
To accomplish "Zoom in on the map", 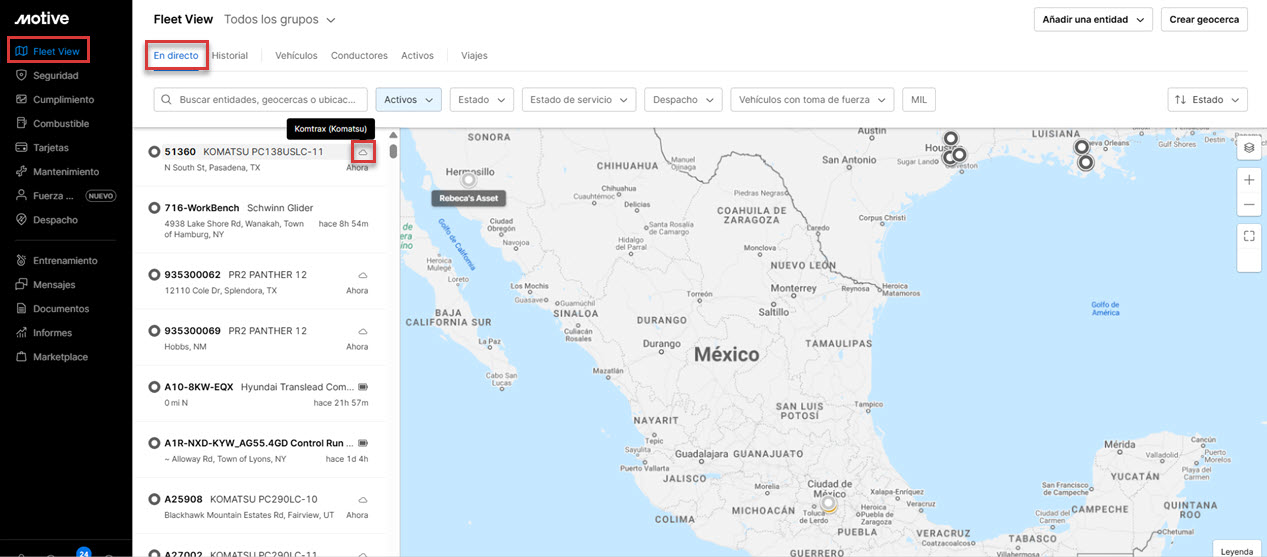I will coord(1249,180).
